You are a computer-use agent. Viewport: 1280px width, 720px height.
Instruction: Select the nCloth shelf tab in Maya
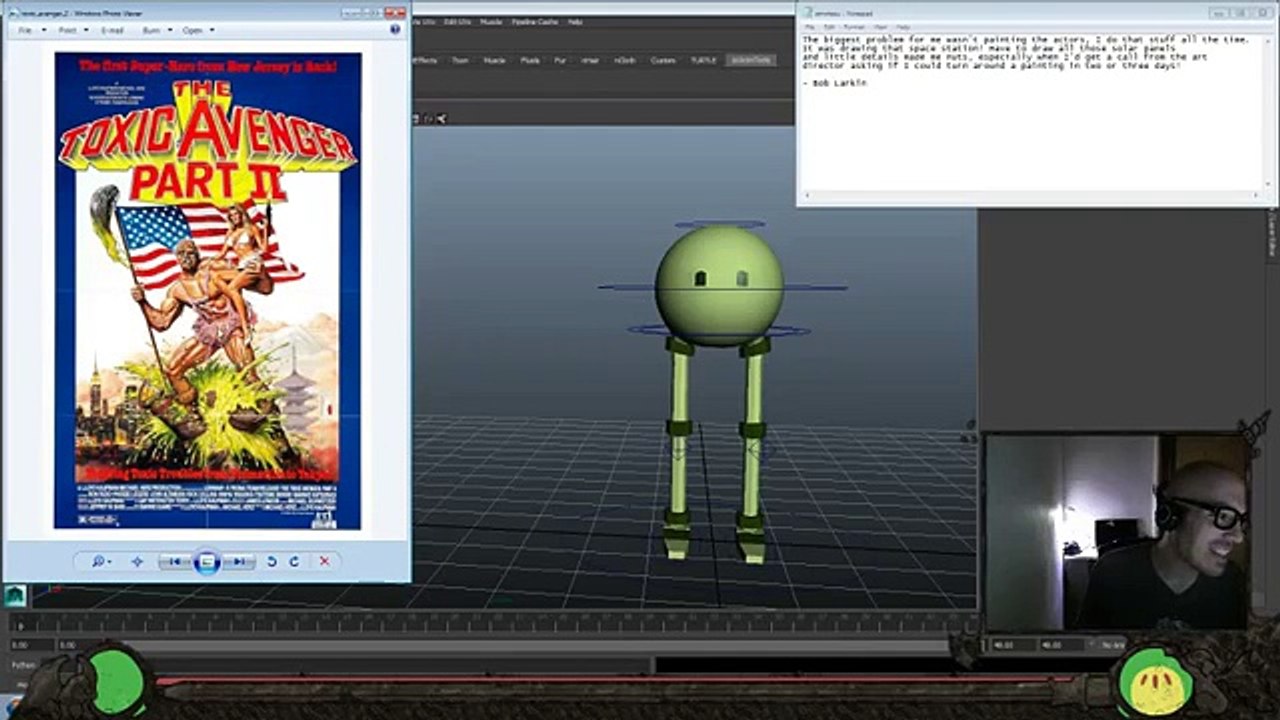point(625,60)
